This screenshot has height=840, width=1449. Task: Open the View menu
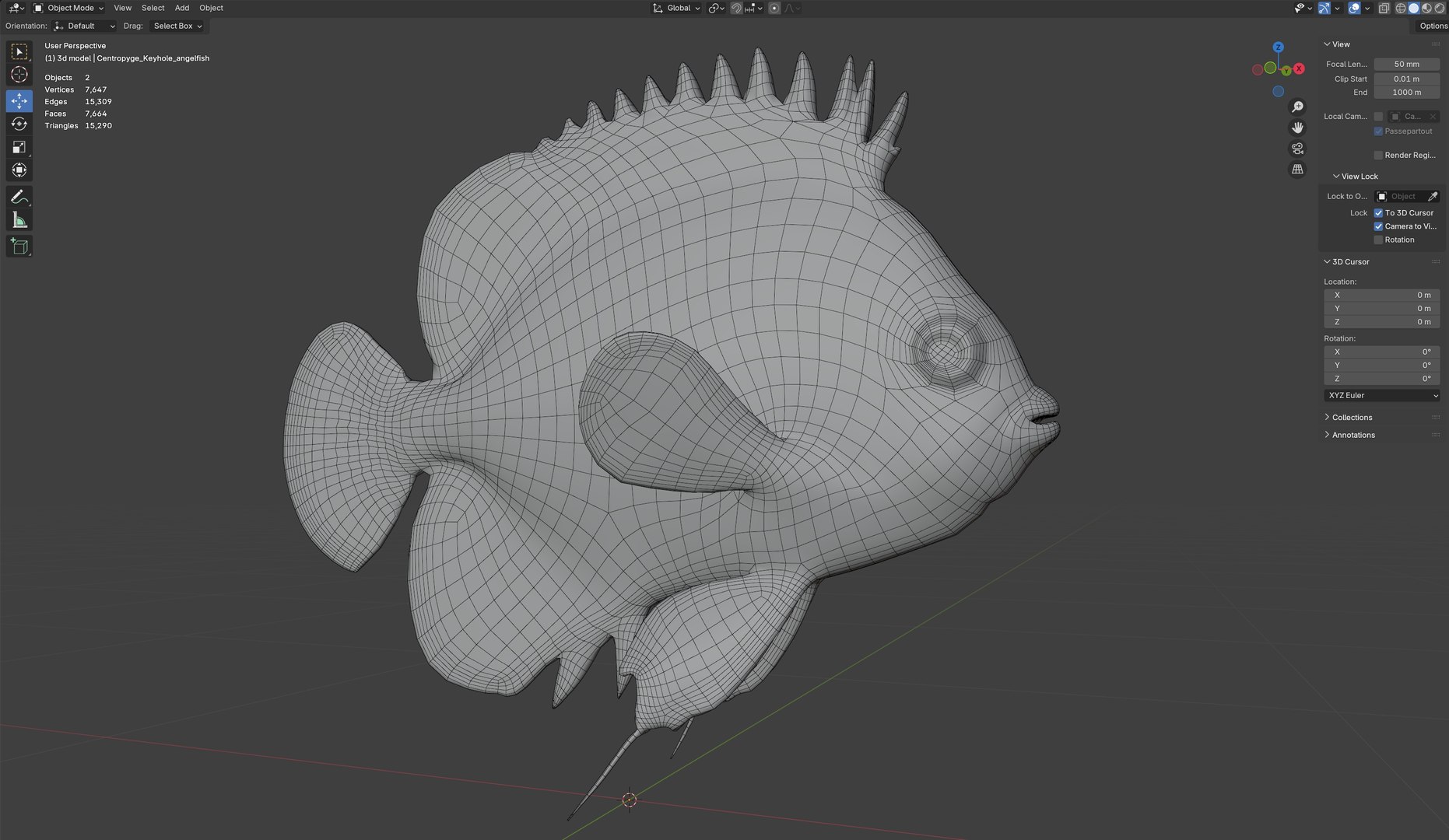(123, 8)
